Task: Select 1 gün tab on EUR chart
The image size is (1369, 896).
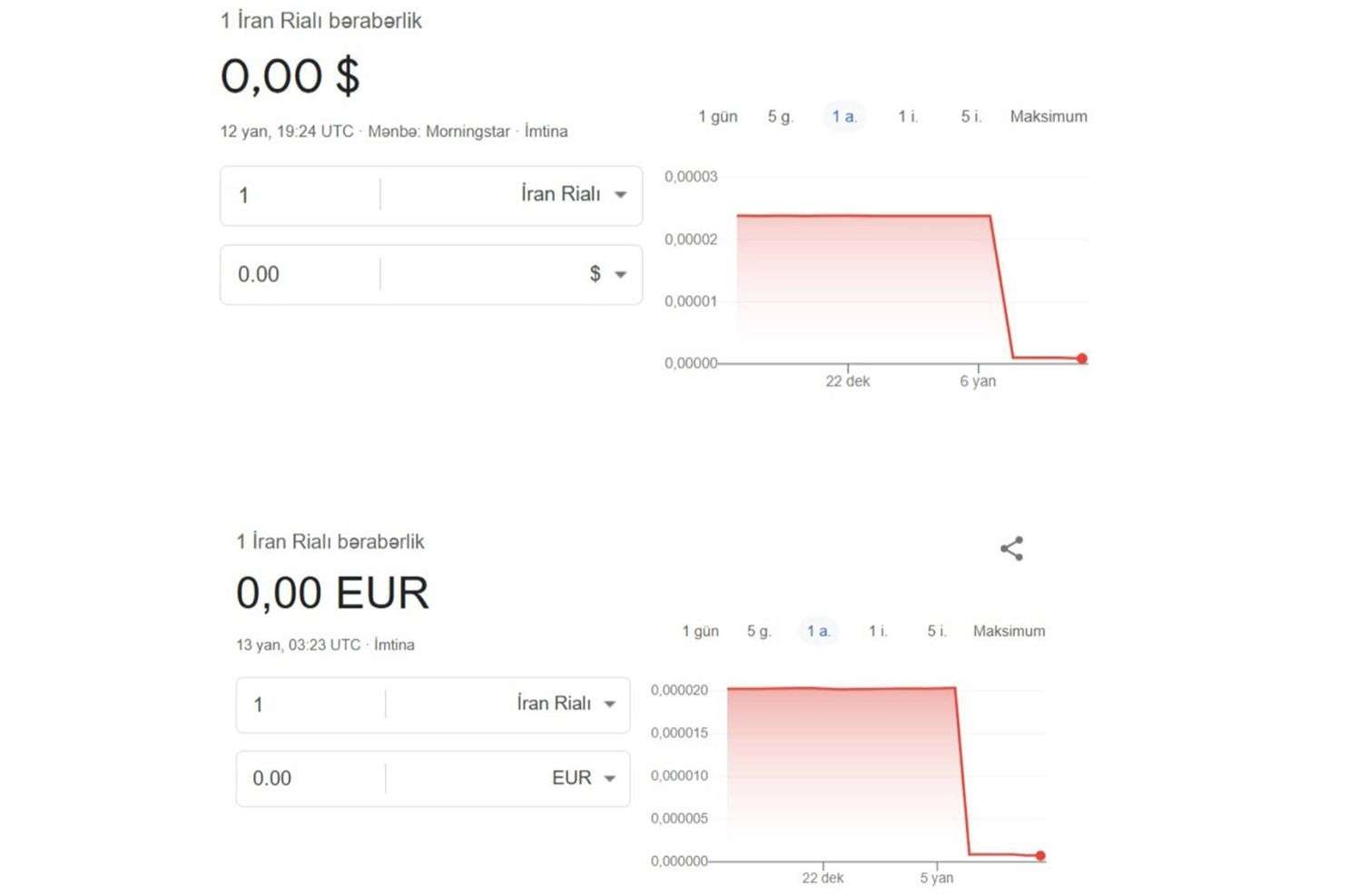Action: pos(700,631)
